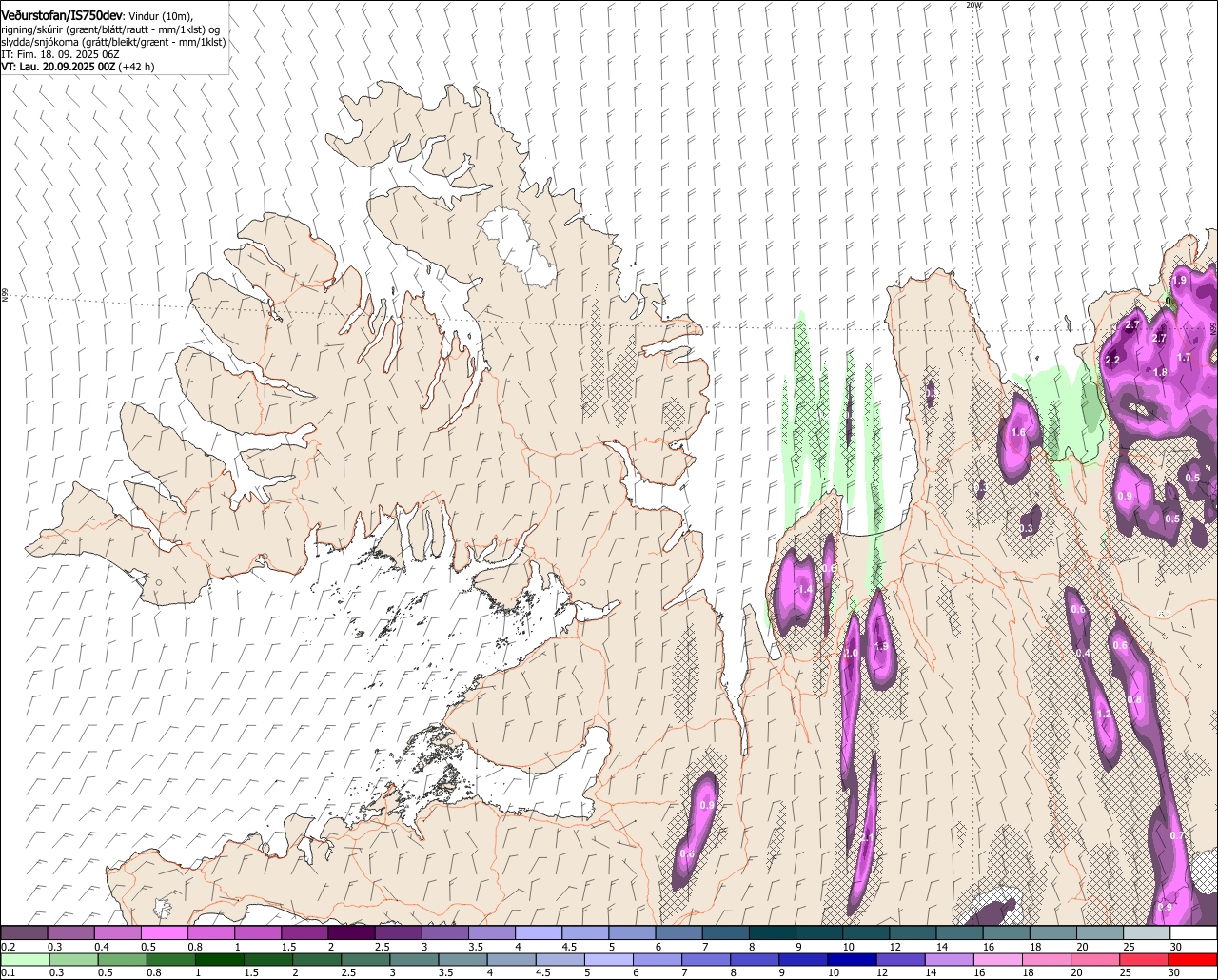
Task: Pick upper legend swatch between 0.5 and 0.8
Action: (165, 932)
